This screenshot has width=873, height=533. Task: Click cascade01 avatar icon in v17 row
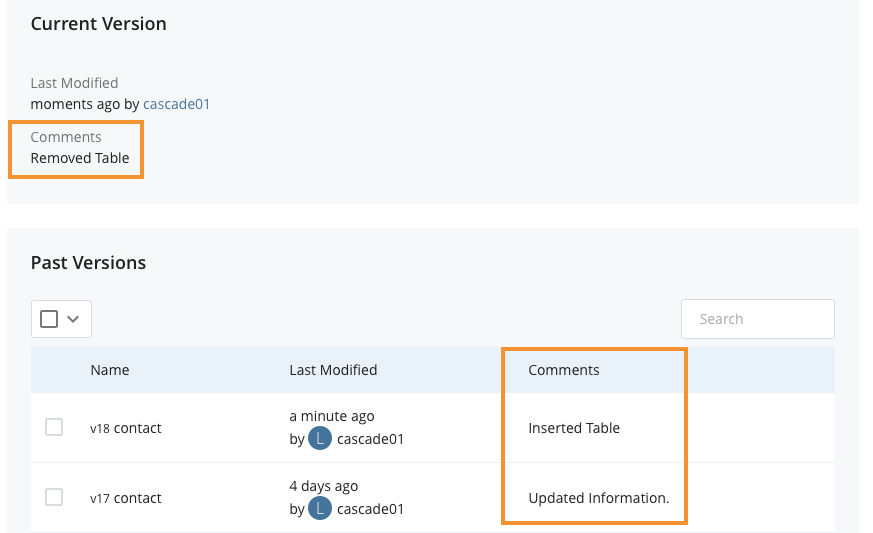[x=320, y=508]
